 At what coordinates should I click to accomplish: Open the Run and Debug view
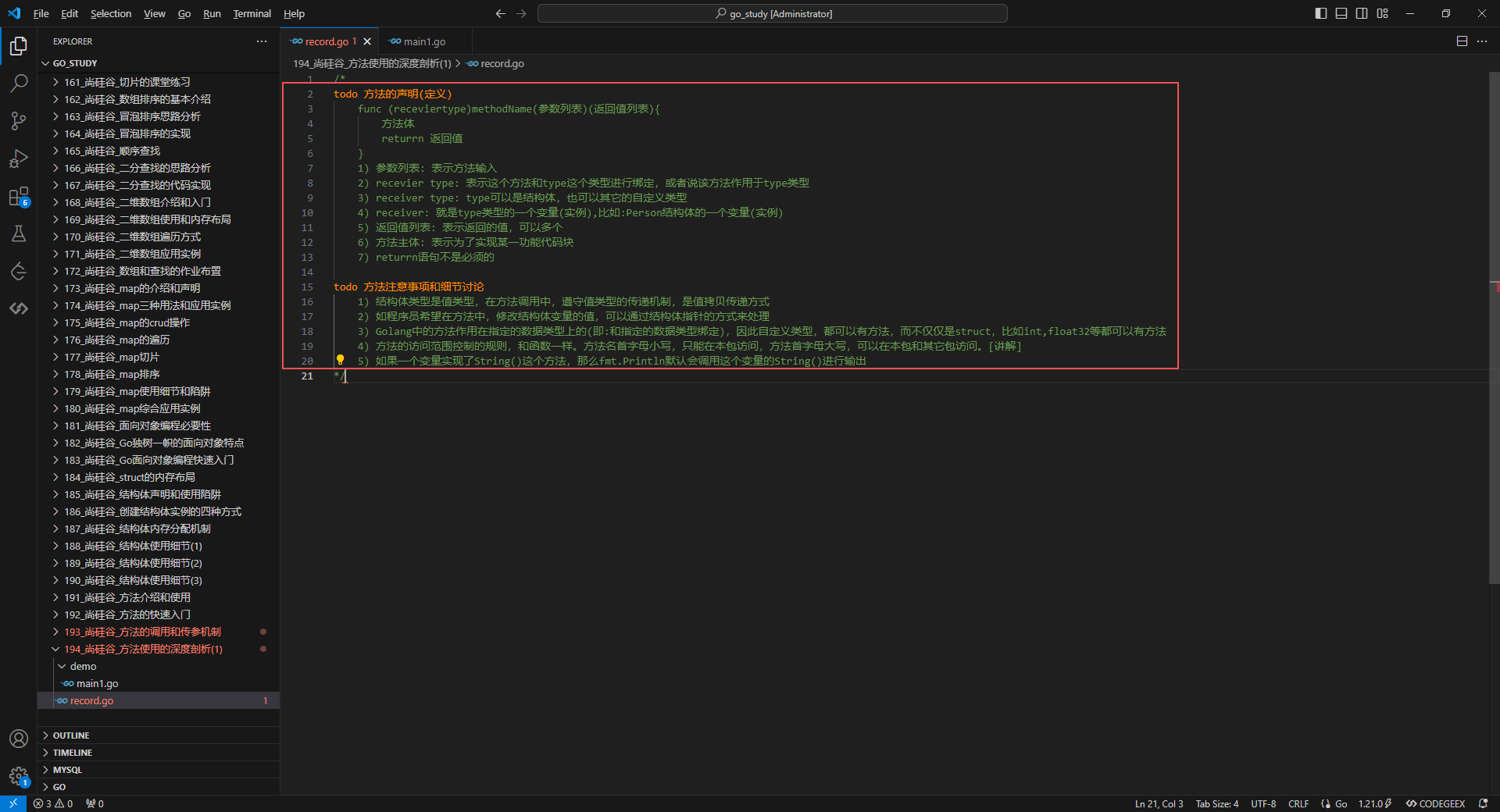point(19,158)
